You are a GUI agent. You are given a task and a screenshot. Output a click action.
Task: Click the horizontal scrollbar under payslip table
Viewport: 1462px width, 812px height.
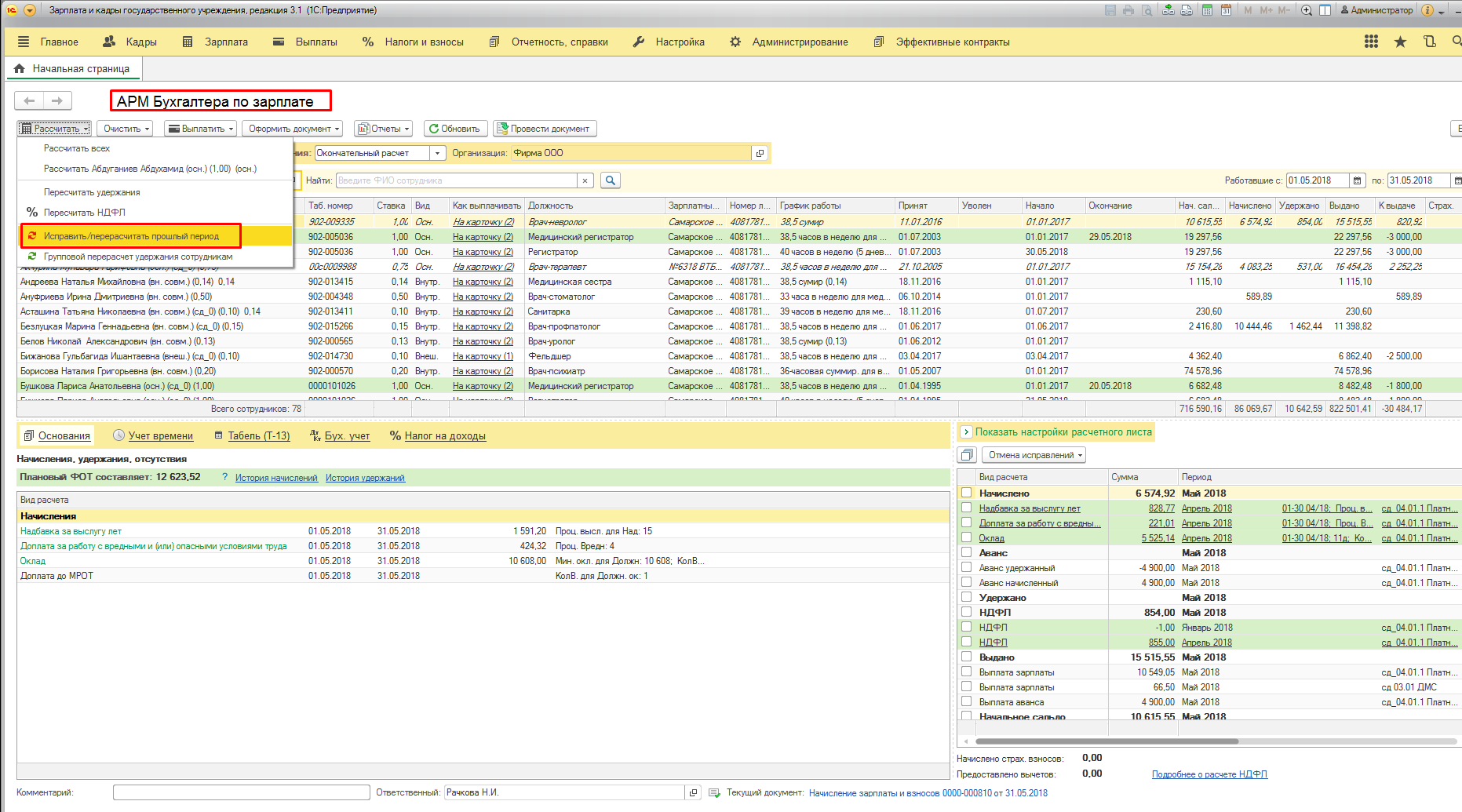pyautogui.click(x=1107, y=741)
